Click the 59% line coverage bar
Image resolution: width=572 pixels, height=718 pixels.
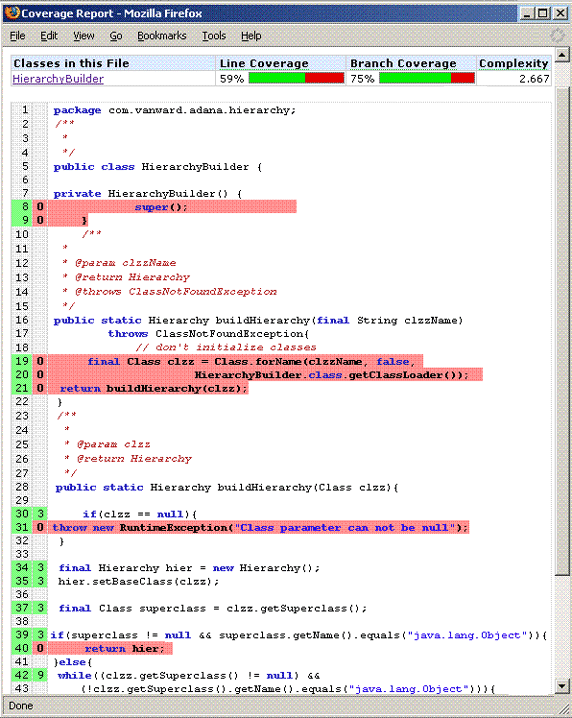click(296, 78)
